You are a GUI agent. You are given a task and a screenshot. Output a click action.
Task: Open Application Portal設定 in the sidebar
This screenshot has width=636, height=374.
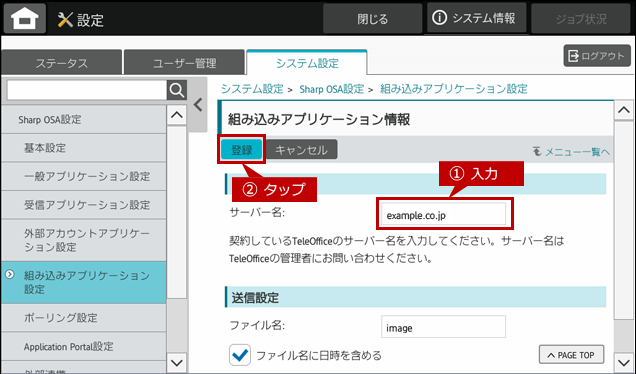tap(84, 346)
